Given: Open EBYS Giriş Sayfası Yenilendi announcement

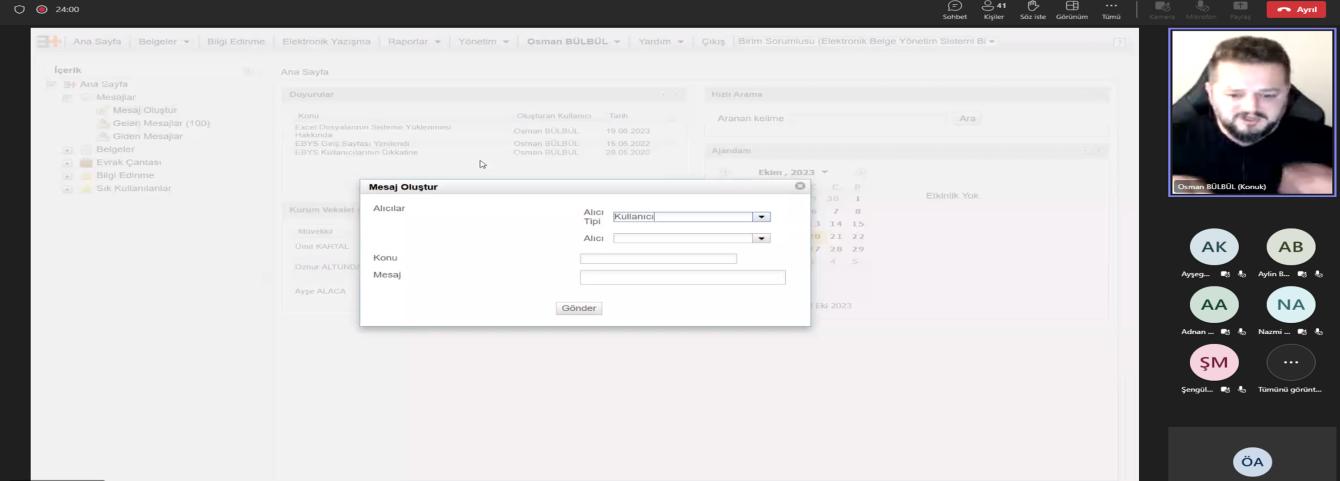Looking at the screenshot, I should click(x=352, y=143).
